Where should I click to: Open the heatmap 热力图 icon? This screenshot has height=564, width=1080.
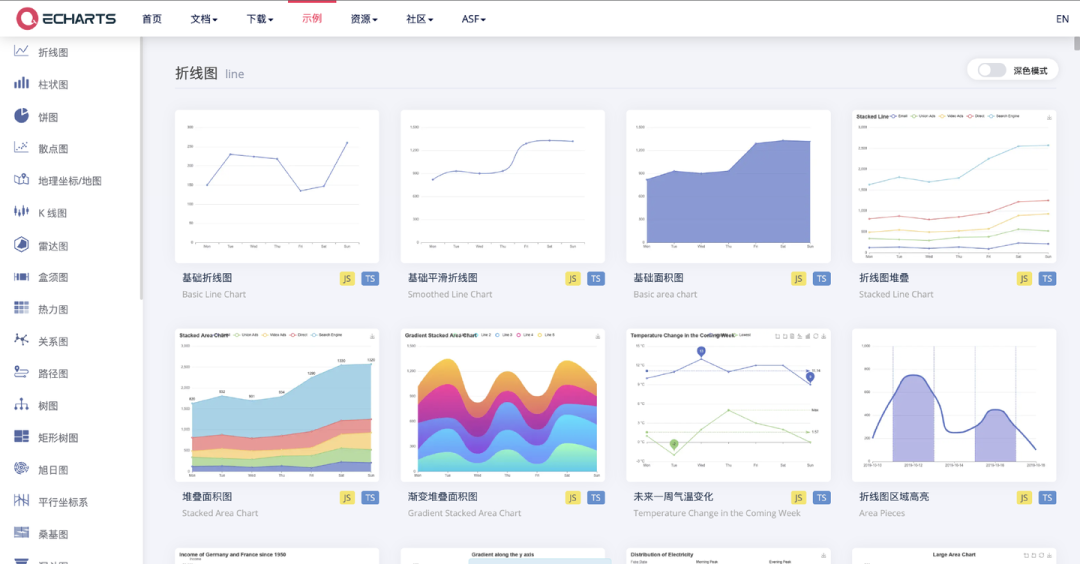[21, 308]
